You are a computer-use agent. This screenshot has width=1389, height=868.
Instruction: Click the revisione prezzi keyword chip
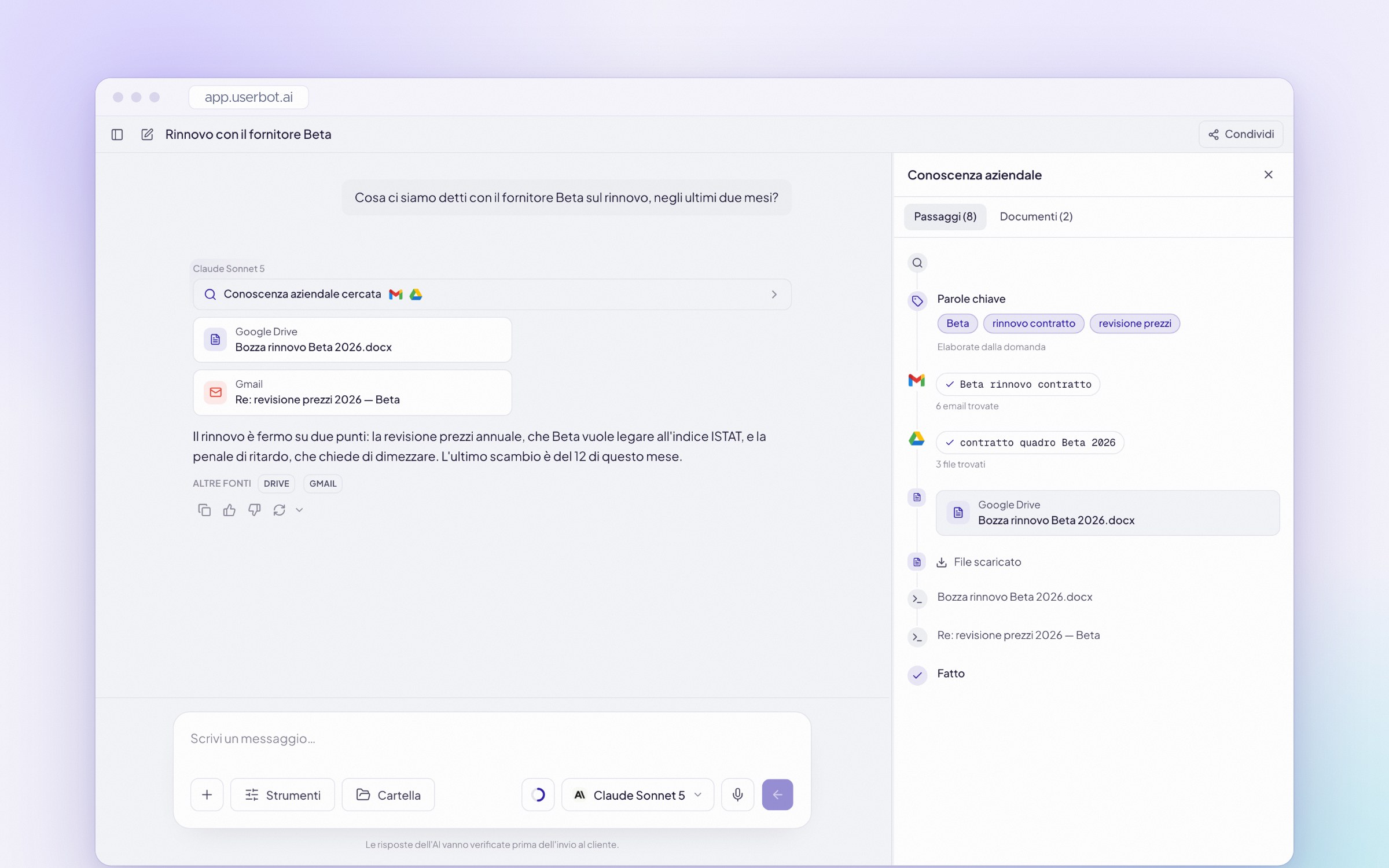pos(1135,323)
